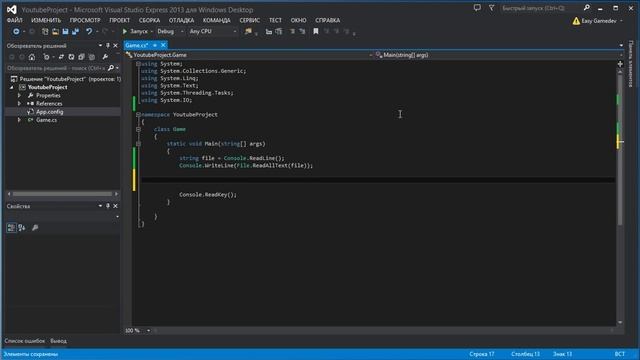Collapse the class Game code block
640x360 pixels.
tap(138, 129)
